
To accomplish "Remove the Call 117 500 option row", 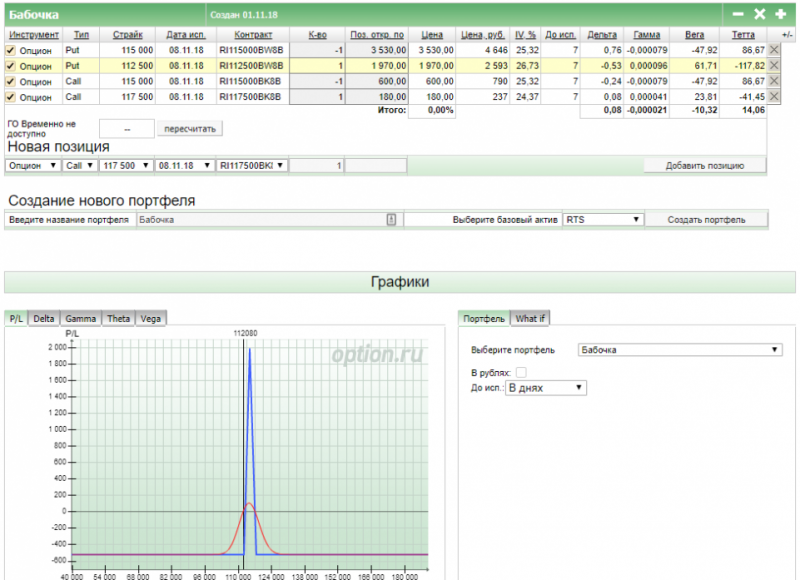I will (x=774, y=97).
